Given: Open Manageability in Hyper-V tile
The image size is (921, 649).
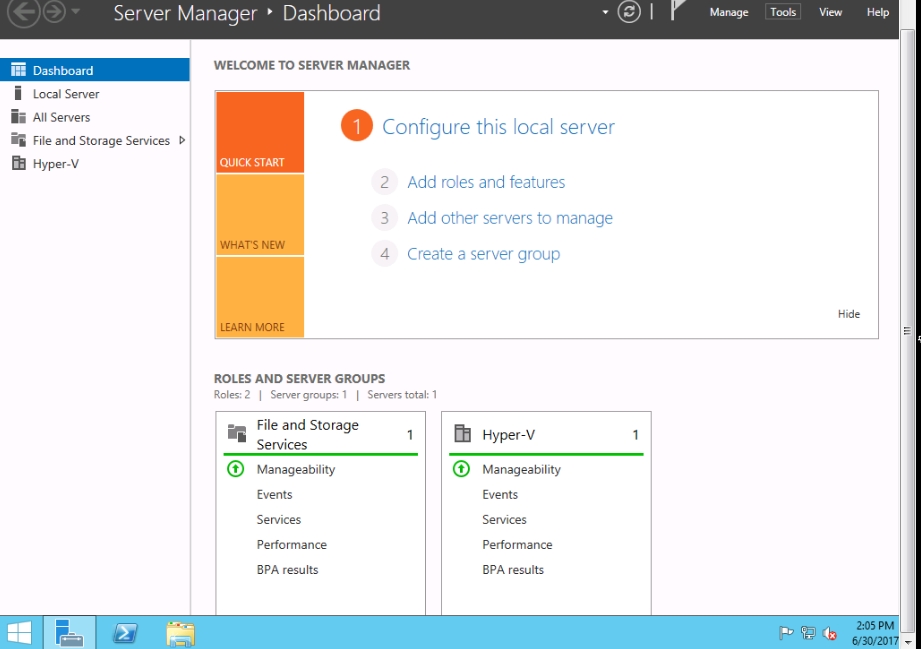Looking at the screenshot, I should (x=521, y=469).
